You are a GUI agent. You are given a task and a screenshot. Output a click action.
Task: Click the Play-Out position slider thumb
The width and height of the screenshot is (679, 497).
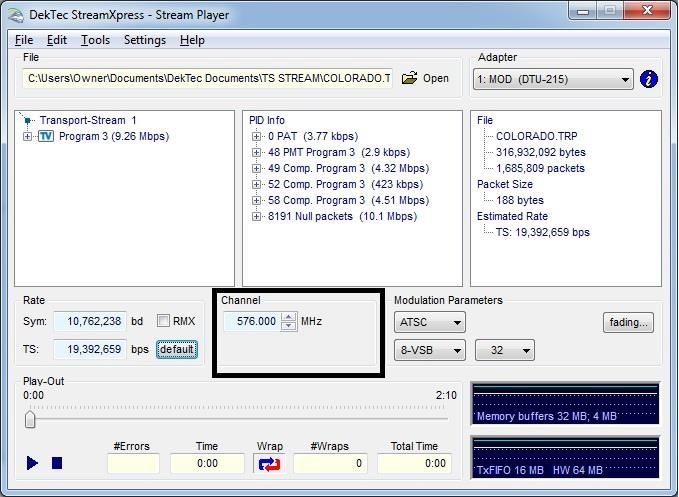(30, 419)
